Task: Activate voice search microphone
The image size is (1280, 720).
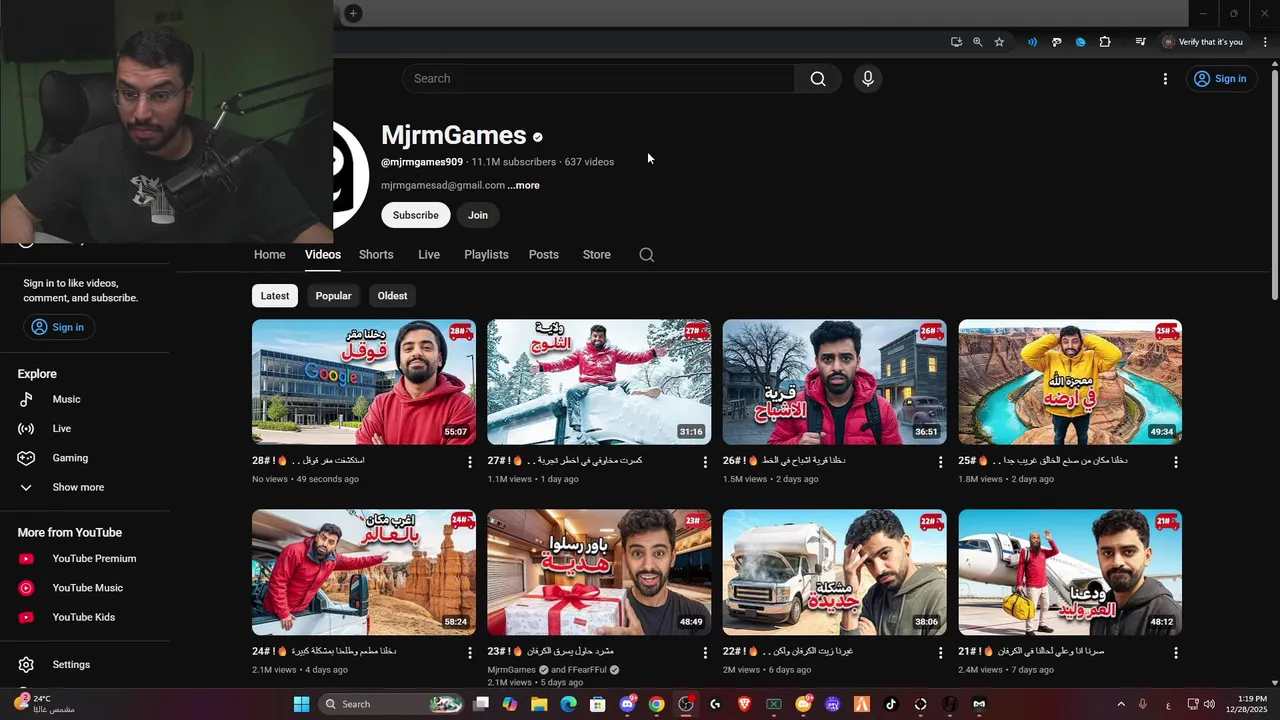Action: [x=868, y=79]
